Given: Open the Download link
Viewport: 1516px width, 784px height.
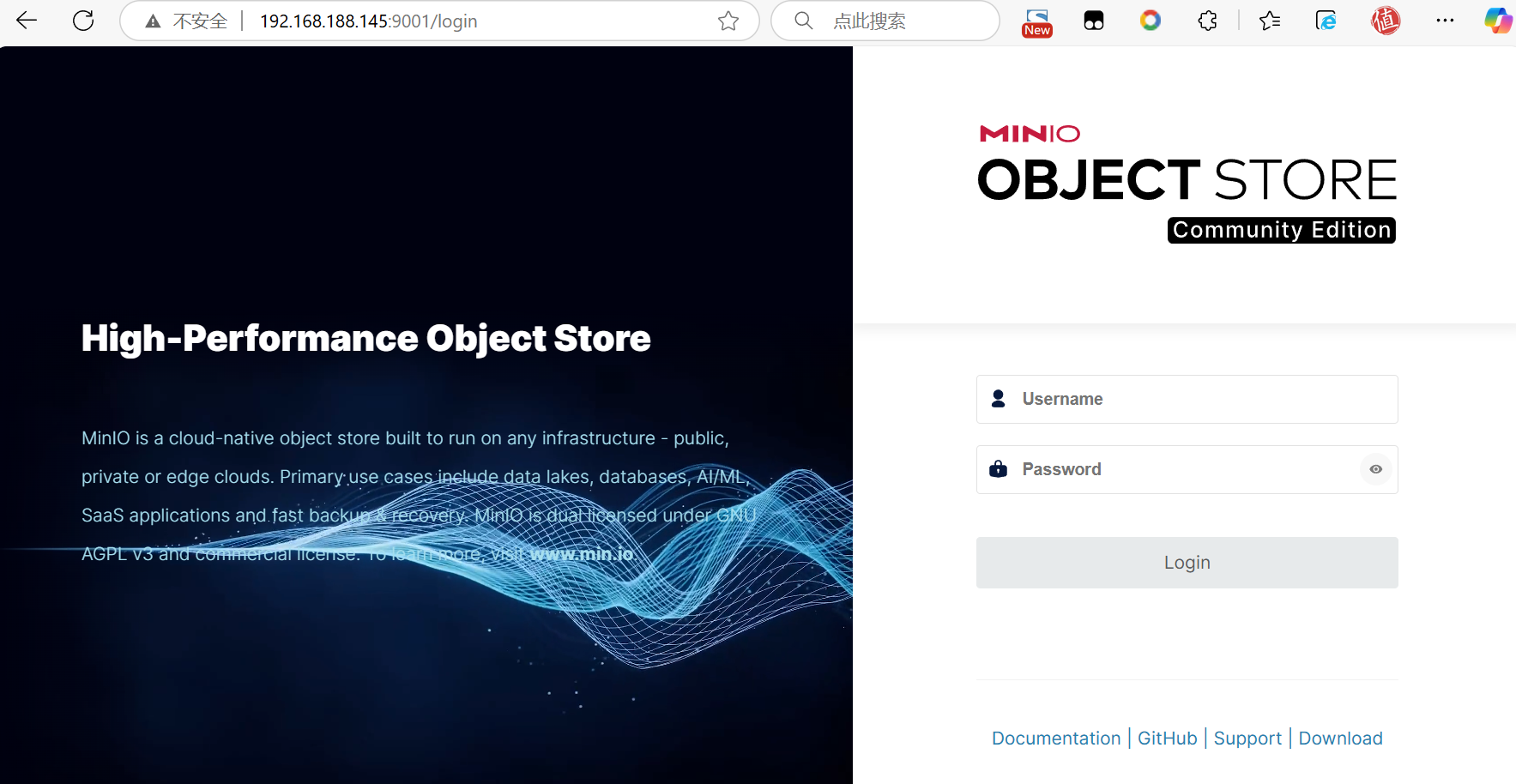Looking at the screenshot, I should (x=1341, y=739).
